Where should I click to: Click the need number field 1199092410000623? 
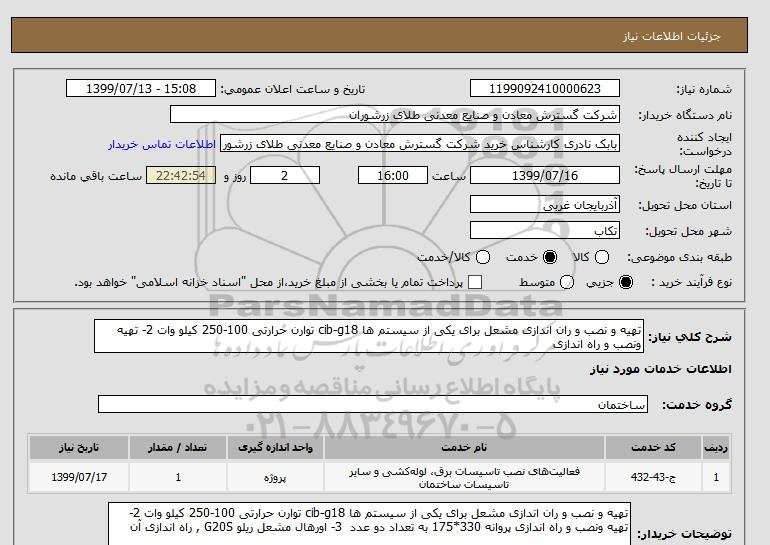coord(545,89)
